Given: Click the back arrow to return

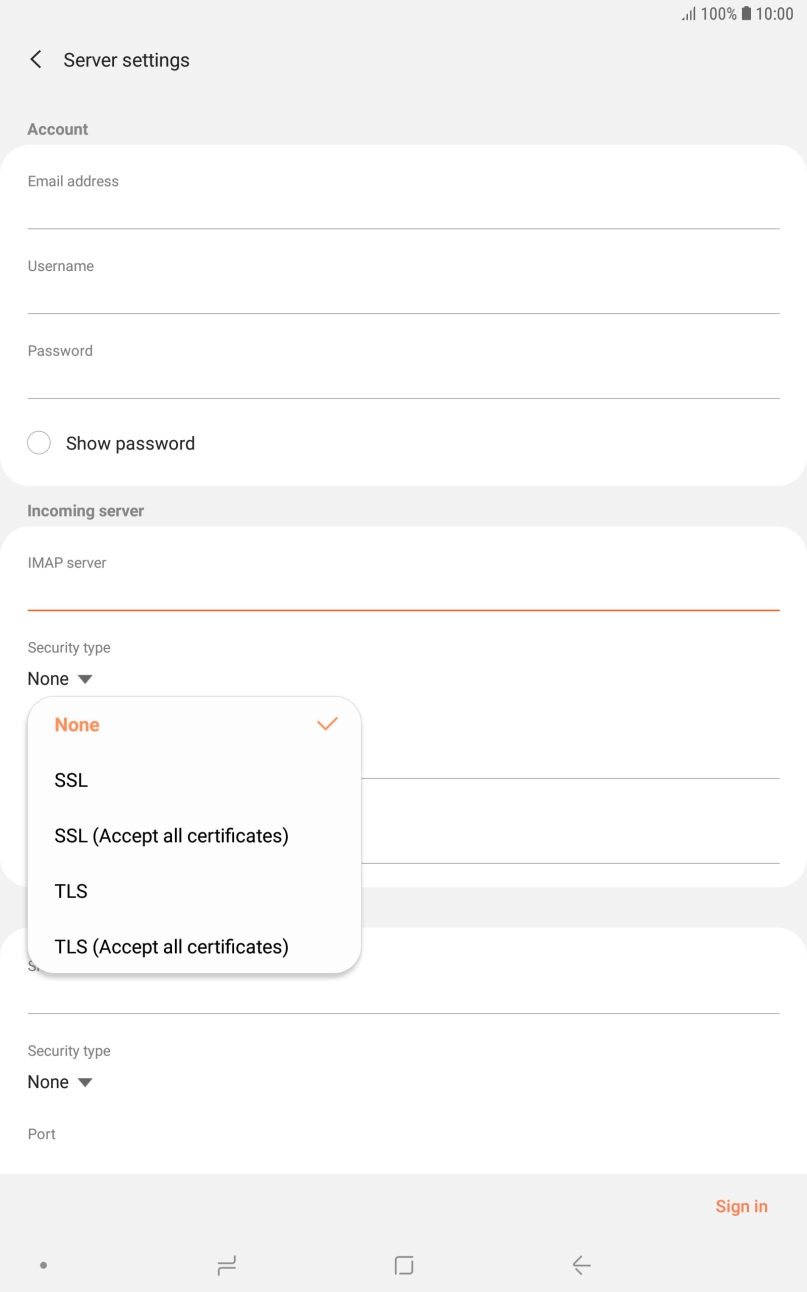Looking at the screenshot, I should 35,59.
